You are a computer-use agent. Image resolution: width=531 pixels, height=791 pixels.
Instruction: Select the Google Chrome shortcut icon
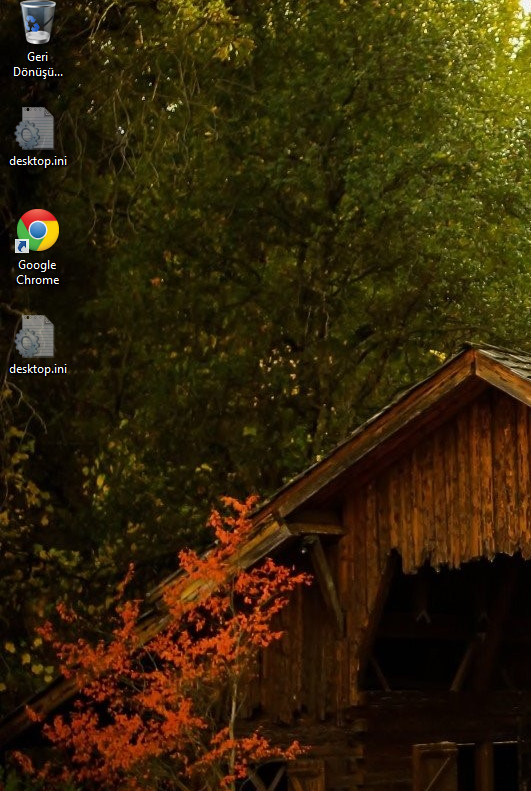pyautogui.click(x=38, y=231)
